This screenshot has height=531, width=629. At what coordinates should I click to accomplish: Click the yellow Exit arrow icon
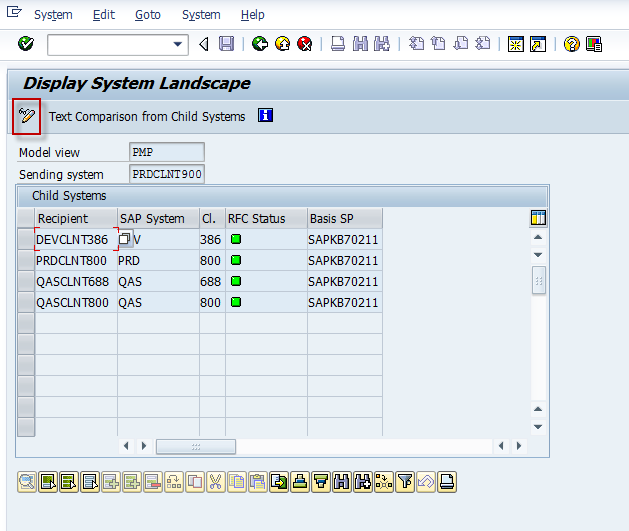(282, 44)
